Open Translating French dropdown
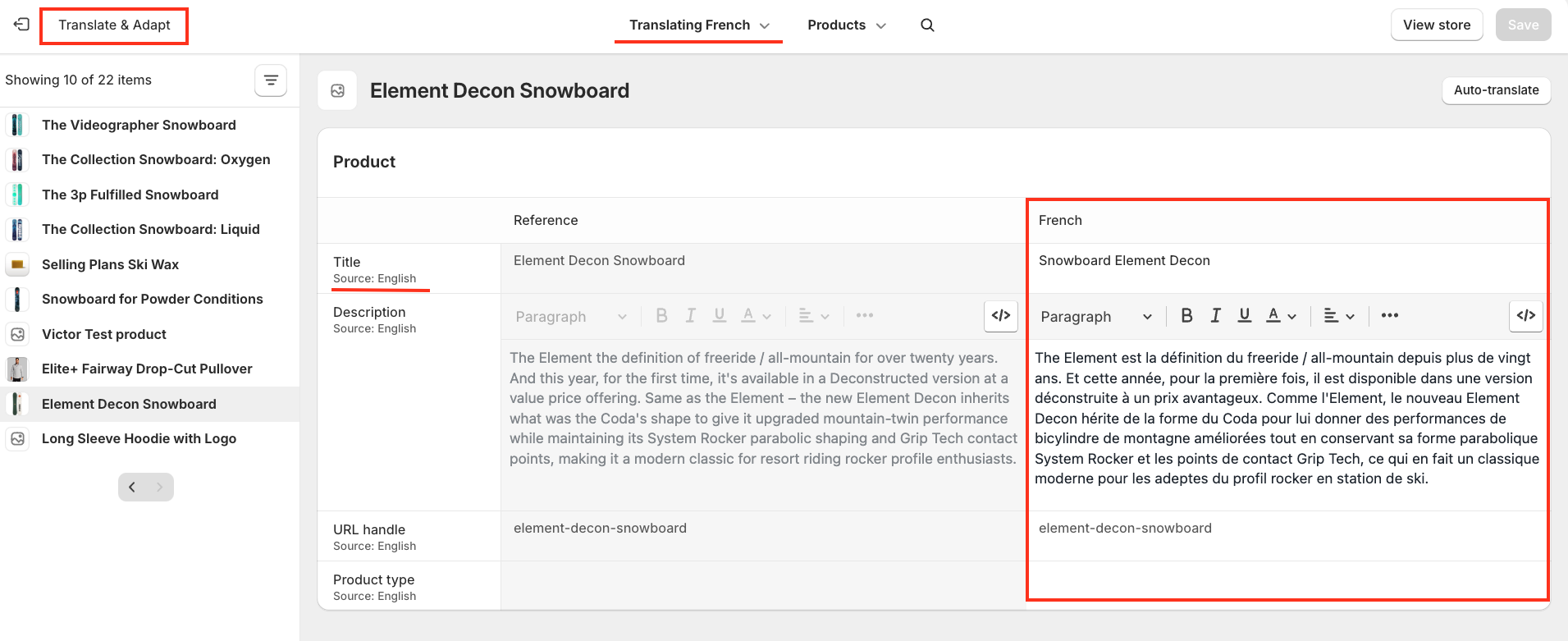The image size is (1568, 641). 699,25
